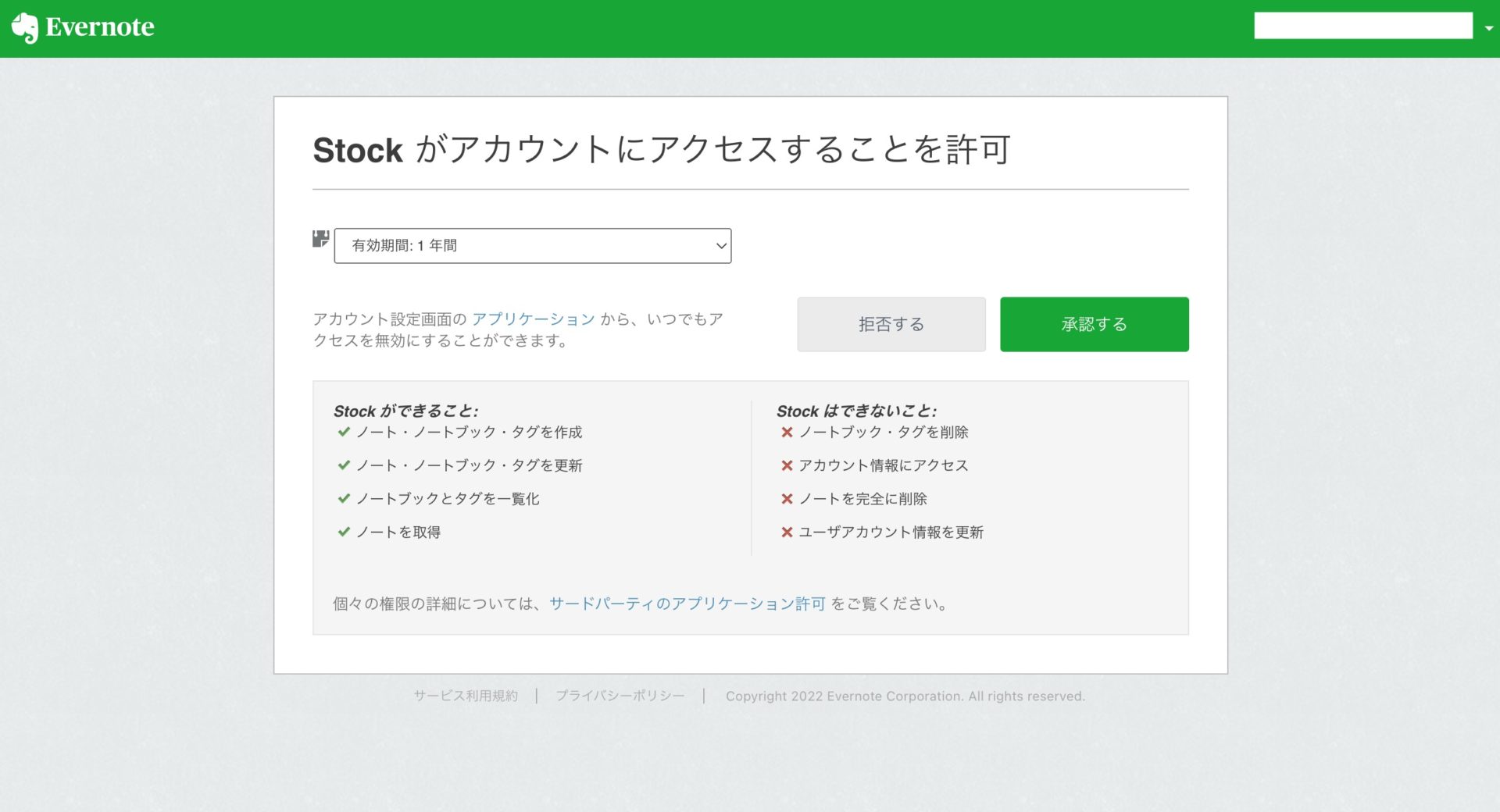The image size is (1500, 812).
Task: Click the app puzzle icon beside validity dropdown
Action: 320,239
